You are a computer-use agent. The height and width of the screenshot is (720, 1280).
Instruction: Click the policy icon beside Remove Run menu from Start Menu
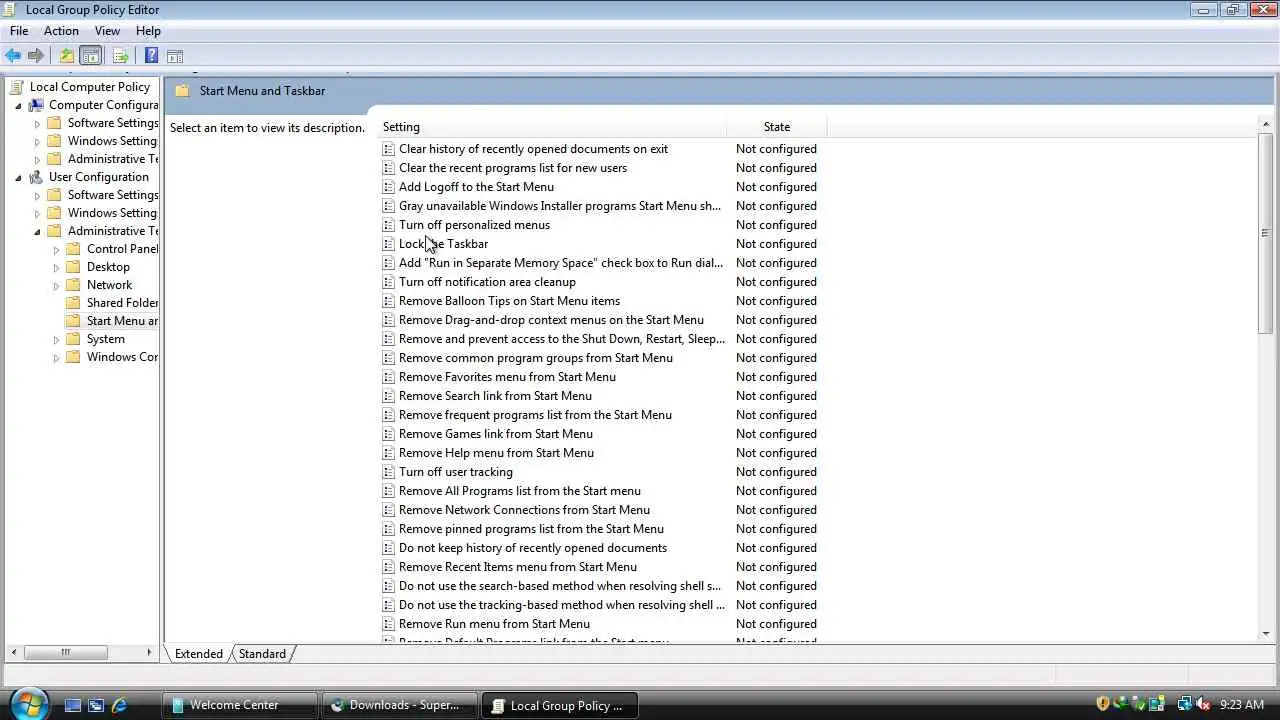[x=389, y=624]
